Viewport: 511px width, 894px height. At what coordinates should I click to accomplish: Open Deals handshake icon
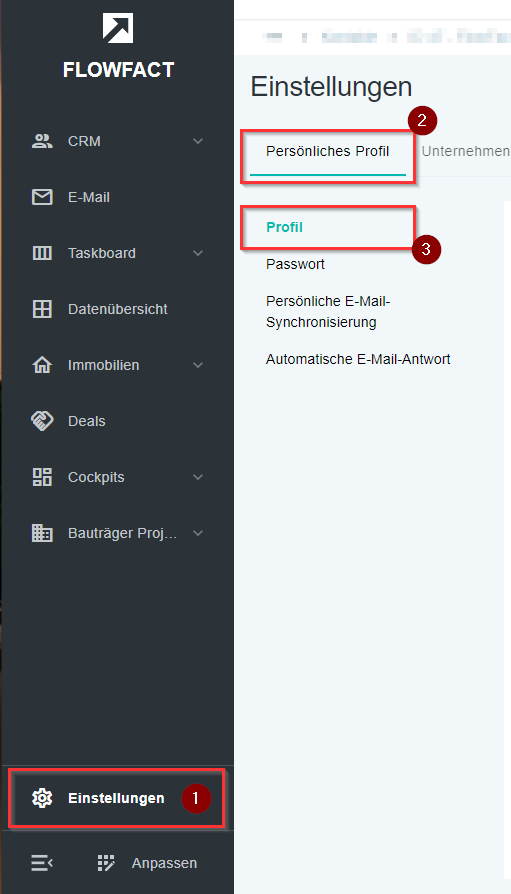(x=42, y=421)
